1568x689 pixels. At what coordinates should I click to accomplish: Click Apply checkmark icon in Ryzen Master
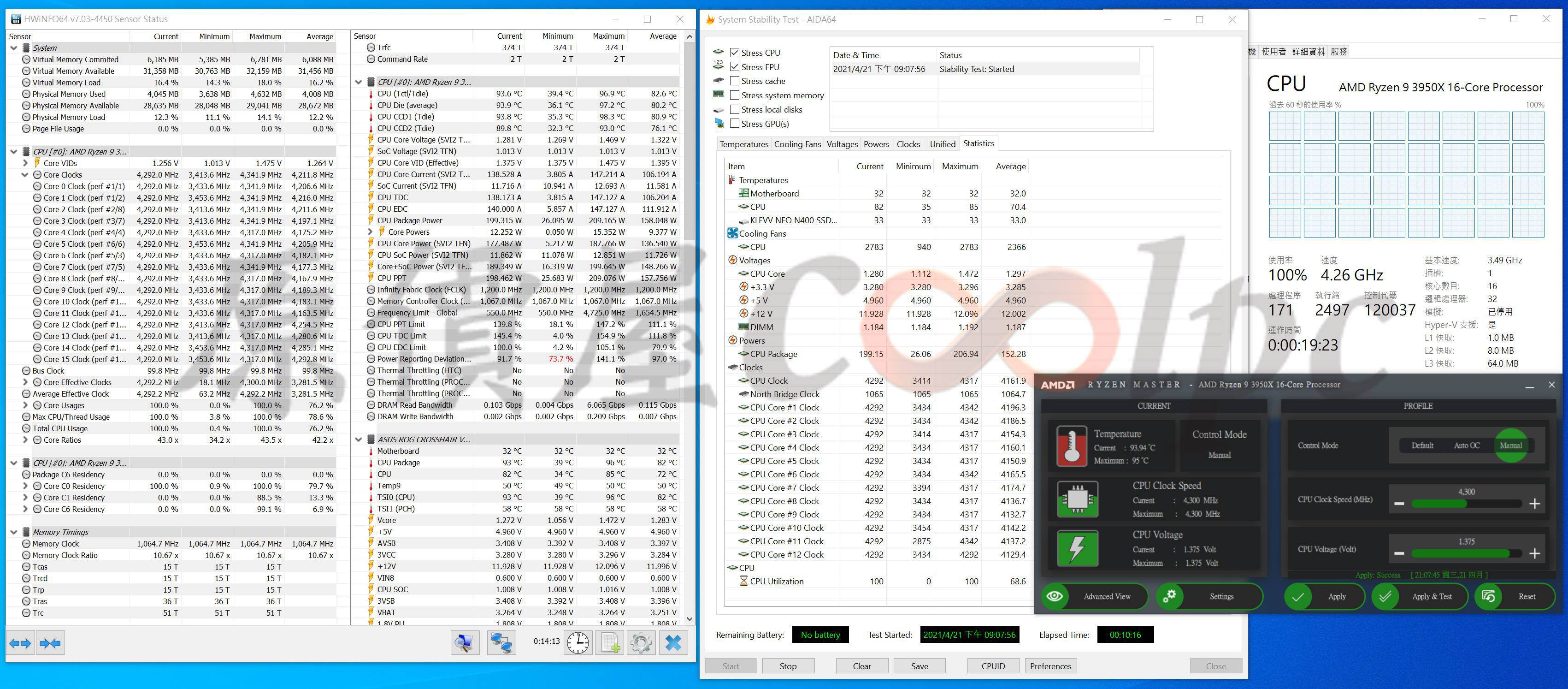pyautogui.click(x=1297, y=596)
